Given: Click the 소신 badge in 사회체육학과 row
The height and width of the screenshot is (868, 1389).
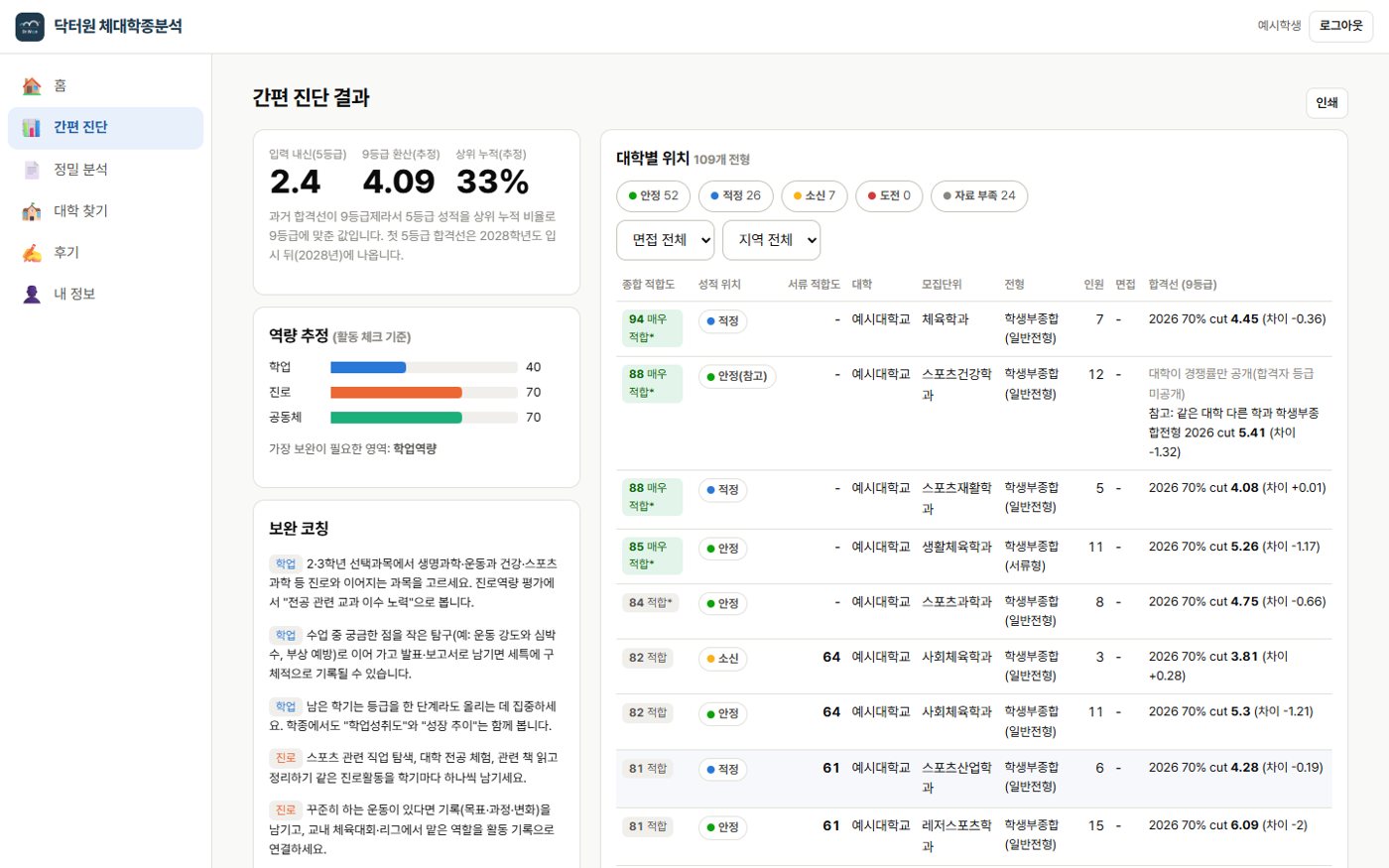Looking at the screenshot, I should 722,659.
